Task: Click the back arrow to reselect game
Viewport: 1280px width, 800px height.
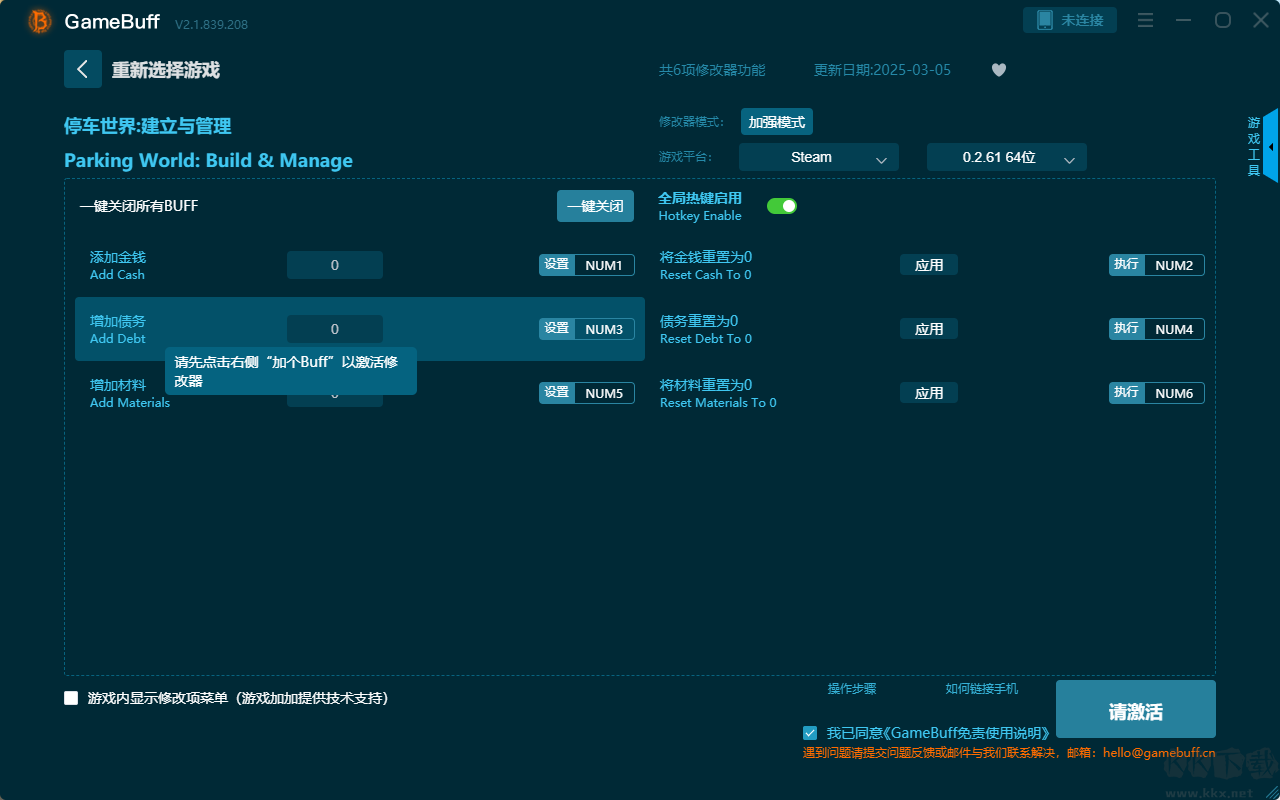Action: pos(82,69)
